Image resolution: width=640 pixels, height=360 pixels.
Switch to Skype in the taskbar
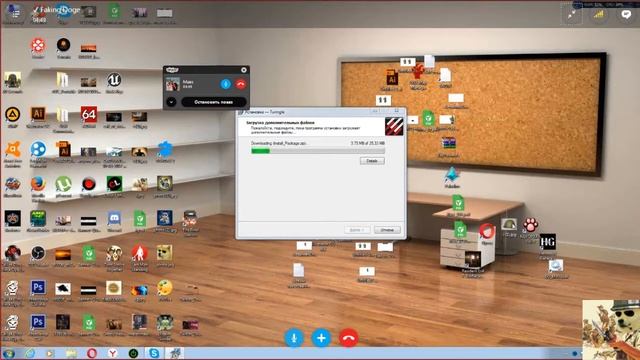point(154,353)
